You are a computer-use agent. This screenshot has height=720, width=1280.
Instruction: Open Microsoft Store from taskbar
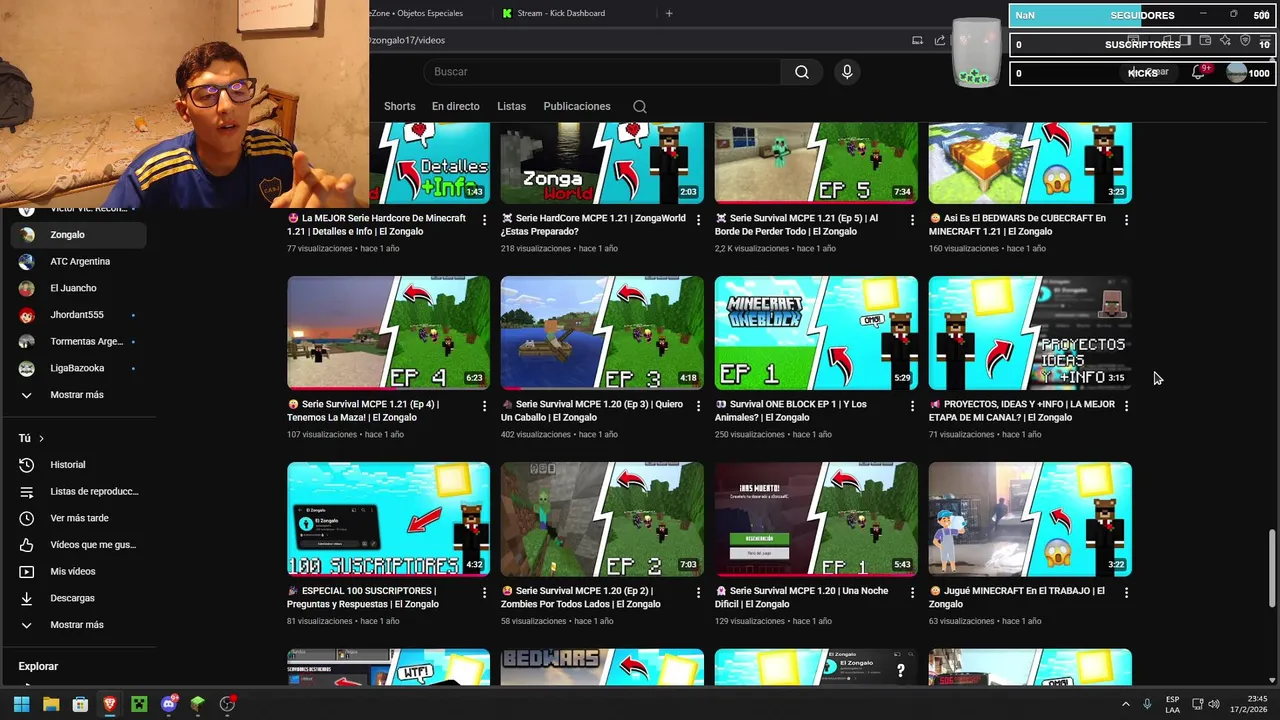click(x=80, y=704)
